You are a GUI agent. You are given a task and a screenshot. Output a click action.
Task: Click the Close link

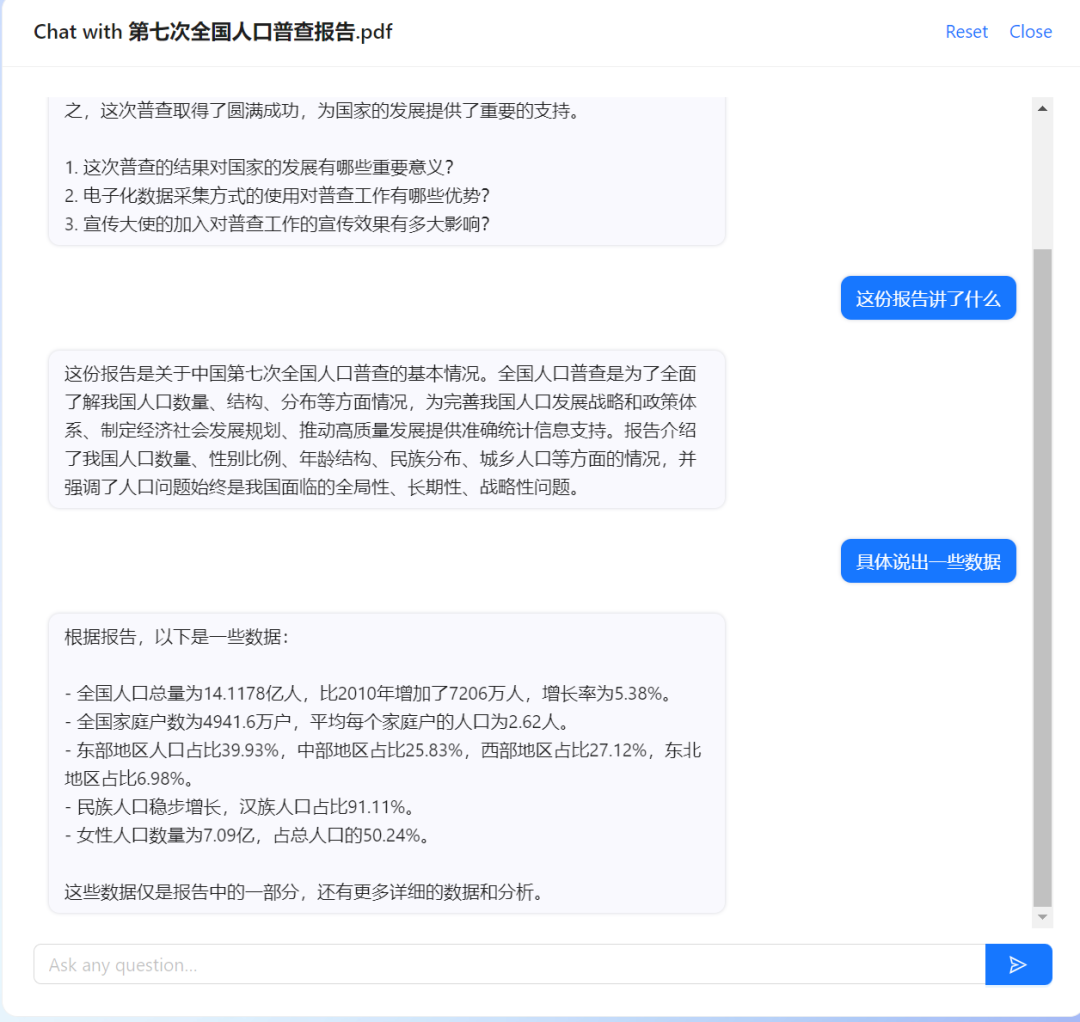click(x=1030, y=31)
